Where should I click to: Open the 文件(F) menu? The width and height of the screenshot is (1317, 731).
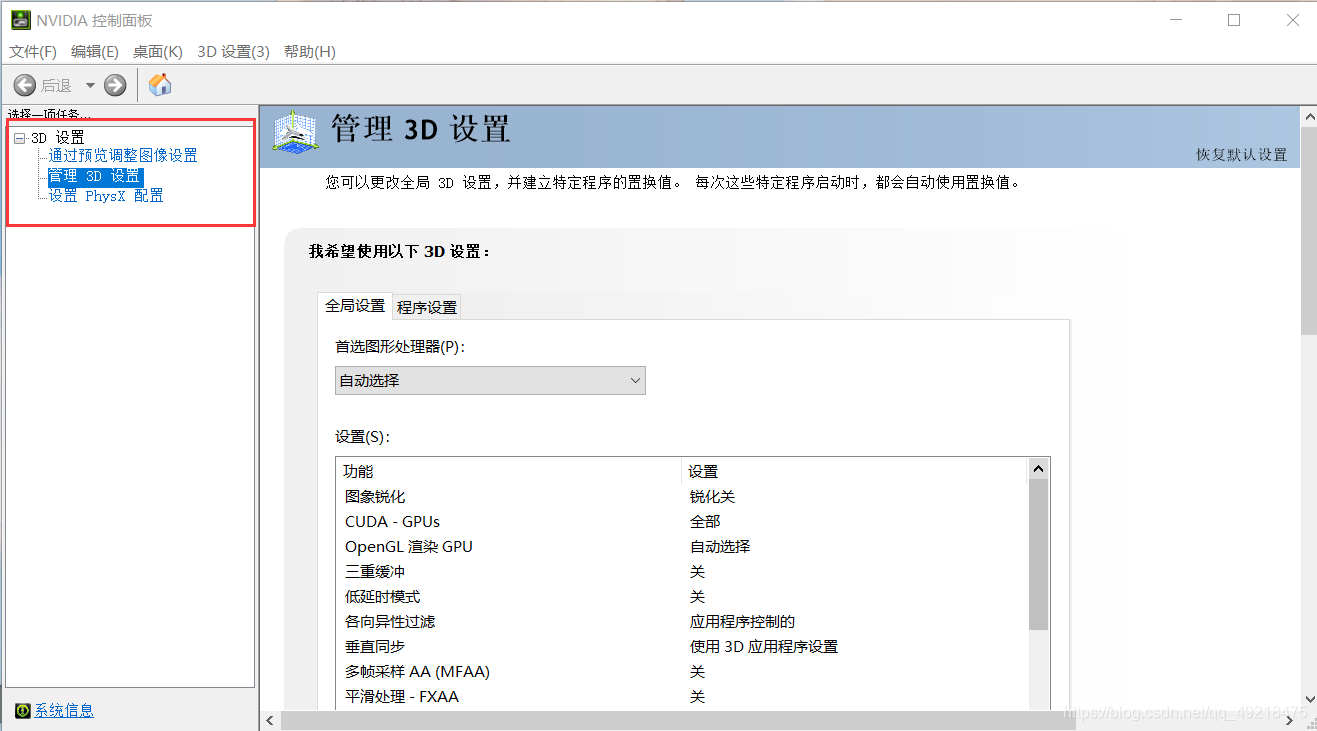click(33, 51)
